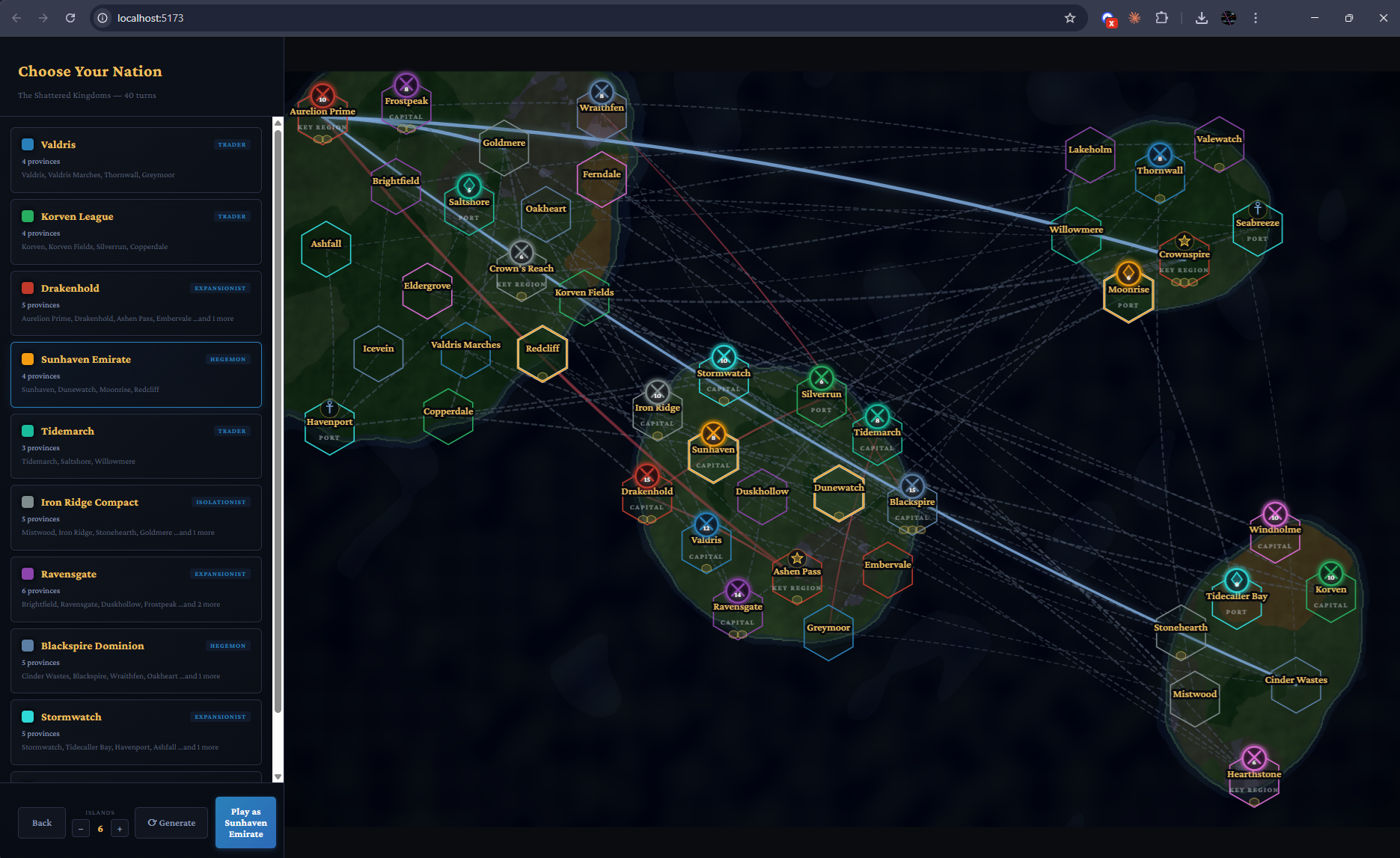This screenshot has width=1400, height=858.
Task: Open browser extensions puzzle icon
Action: (1161, 18)
